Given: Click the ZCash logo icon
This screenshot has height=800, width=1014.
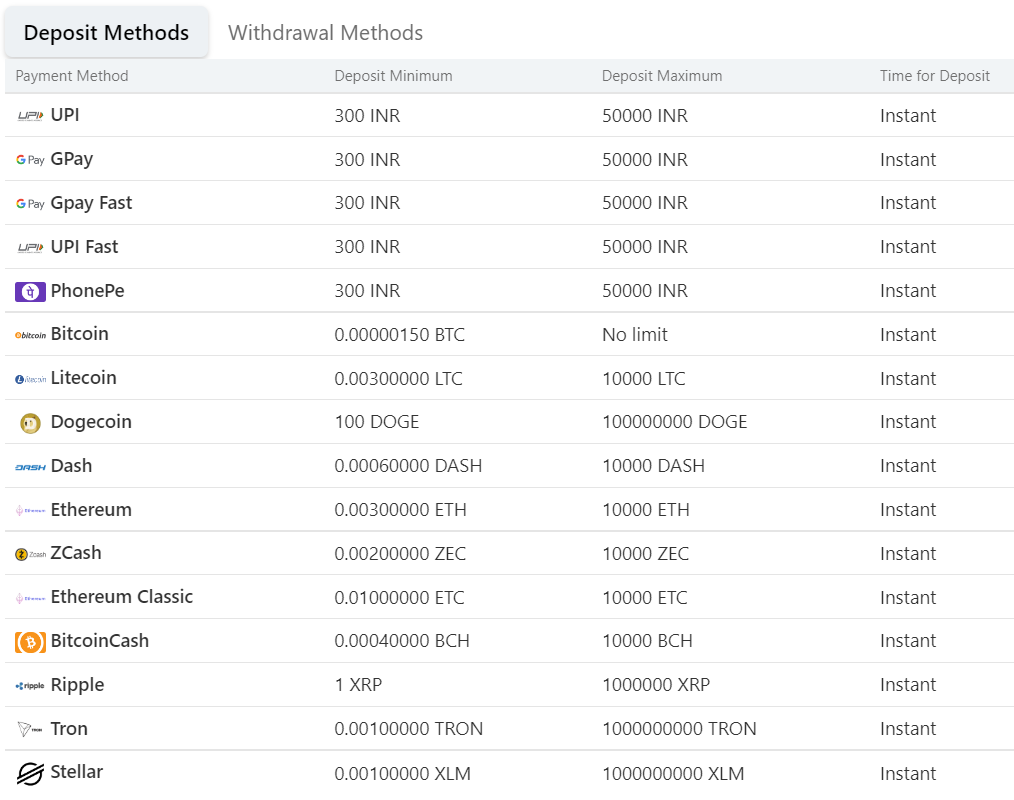Looking at the screenshot, I should [30, 554].
